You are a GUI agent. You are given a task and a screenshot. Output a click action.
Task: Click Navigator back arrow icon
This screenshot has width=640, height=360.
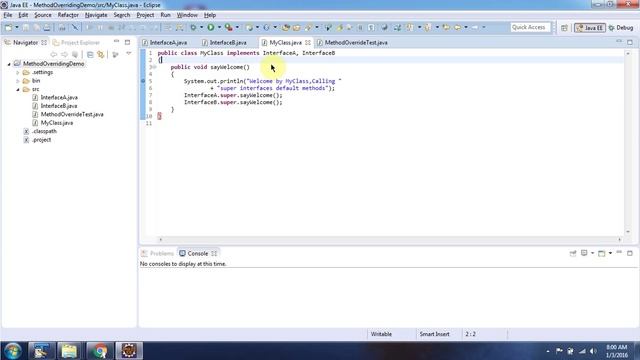(53, 54)
